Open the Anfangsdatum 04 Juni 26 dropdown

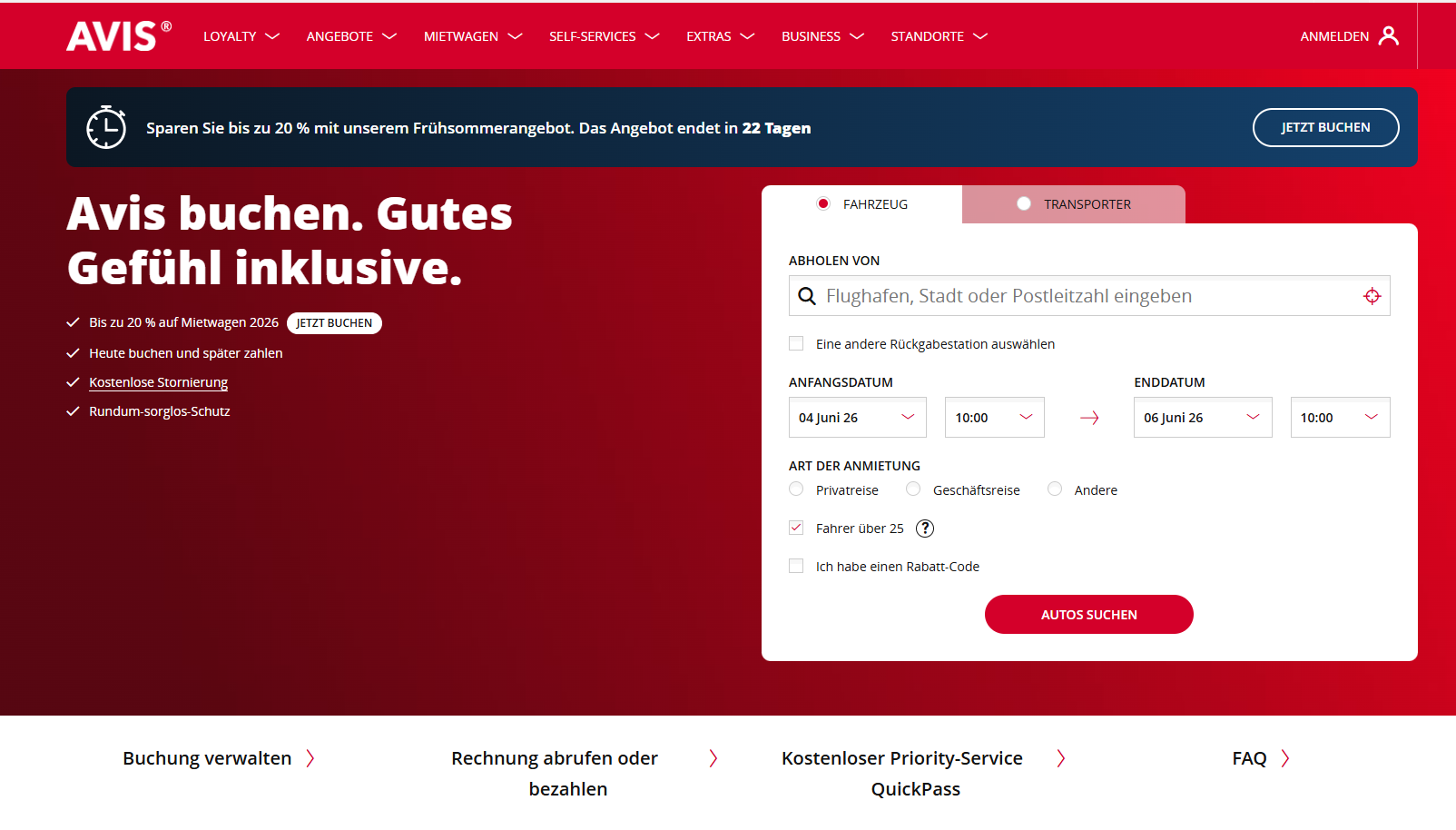858,418
